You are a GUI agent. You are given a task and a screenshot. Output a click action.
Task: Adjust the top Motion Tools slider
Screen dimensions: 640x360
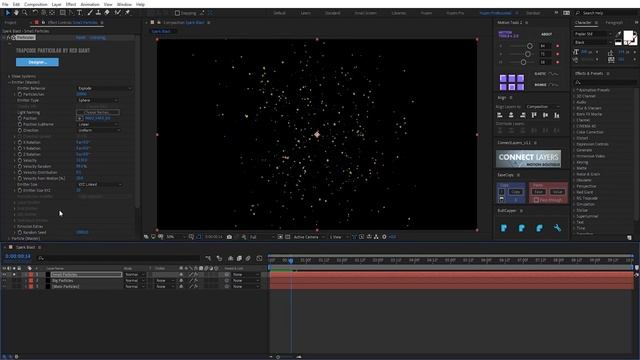click(530, 46)
